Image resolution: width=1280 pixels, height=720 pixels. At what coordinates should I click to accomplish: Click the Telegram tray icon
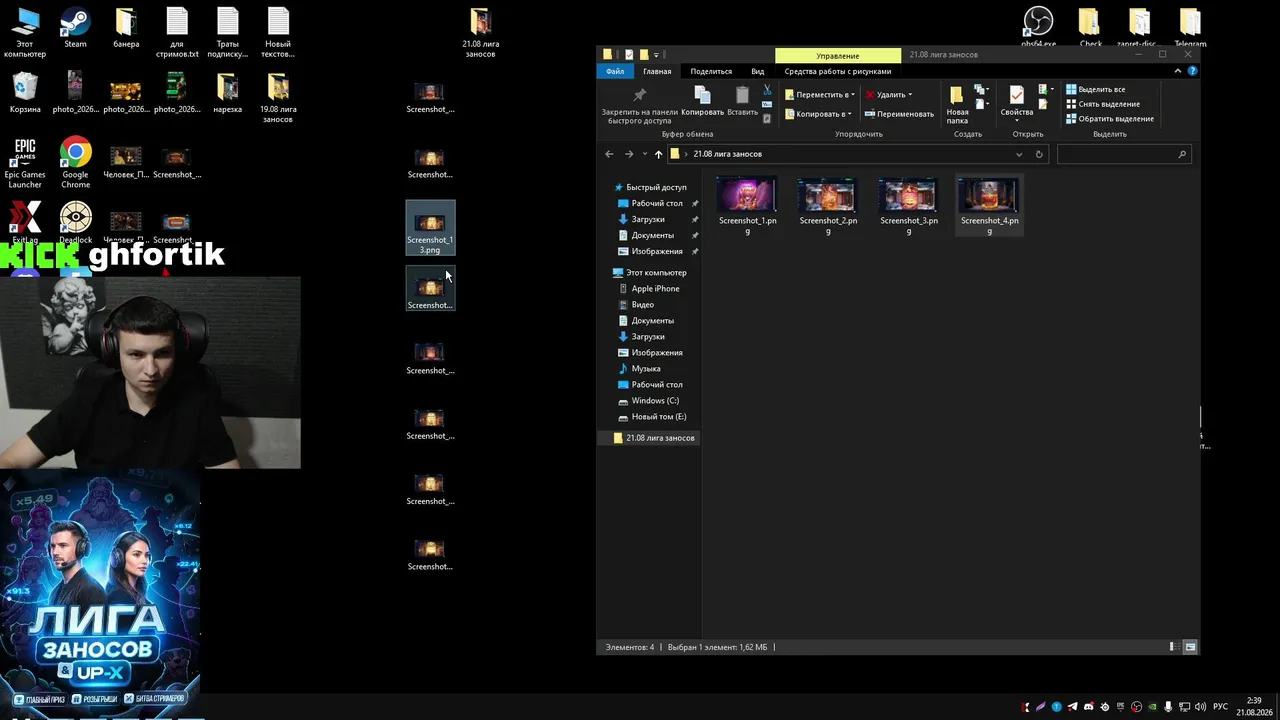pos(1072,707)
